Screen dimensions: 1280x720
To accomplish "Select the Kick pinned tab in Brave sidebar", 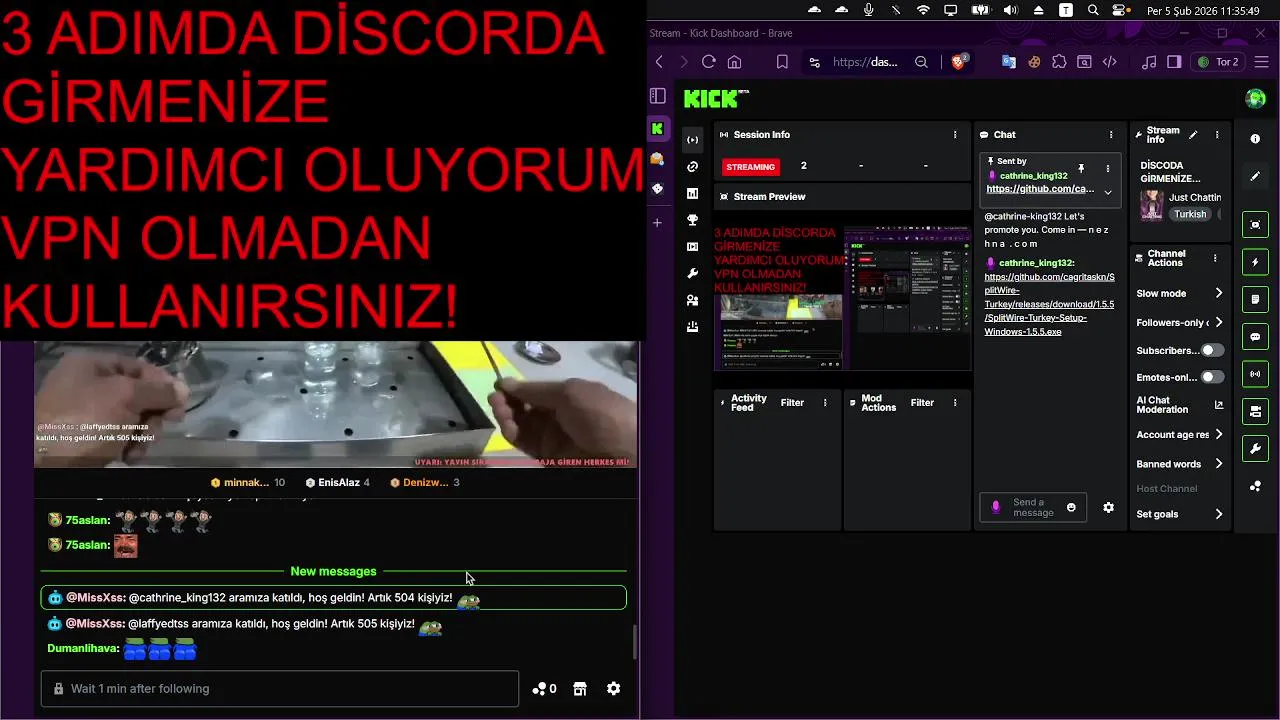I will (x=657, y=128).
